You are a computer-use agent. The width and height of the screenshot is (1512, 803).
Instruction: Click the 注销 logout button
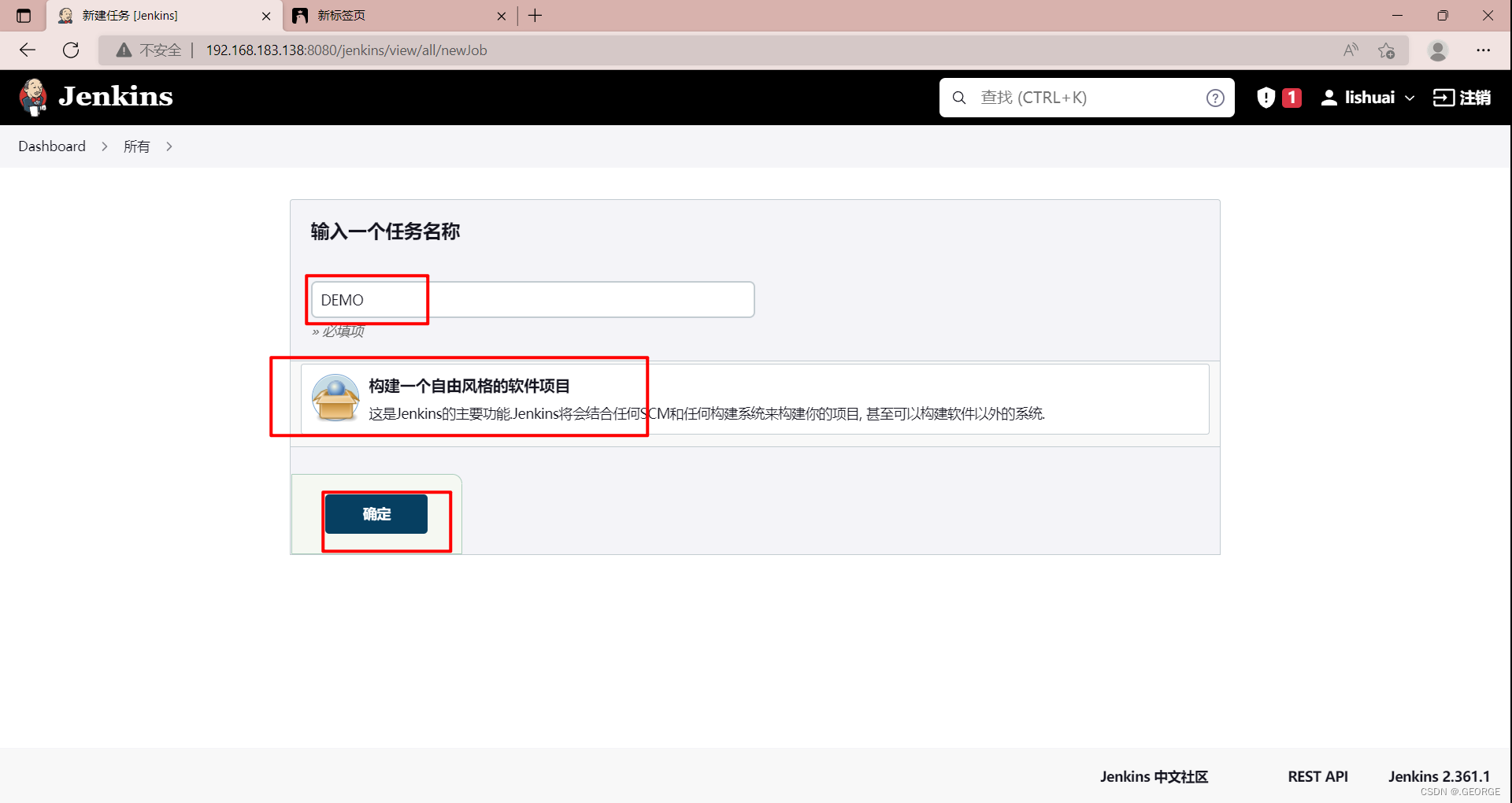[x=1462, y=98]
